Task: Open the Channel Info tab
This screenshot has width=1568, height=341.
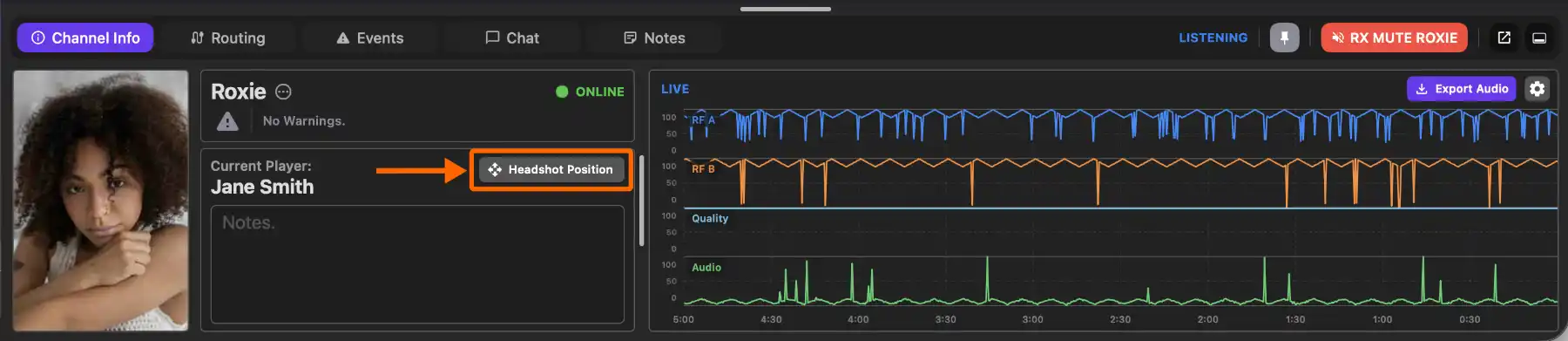Action: pyautogui.click(x=85, y=38)
